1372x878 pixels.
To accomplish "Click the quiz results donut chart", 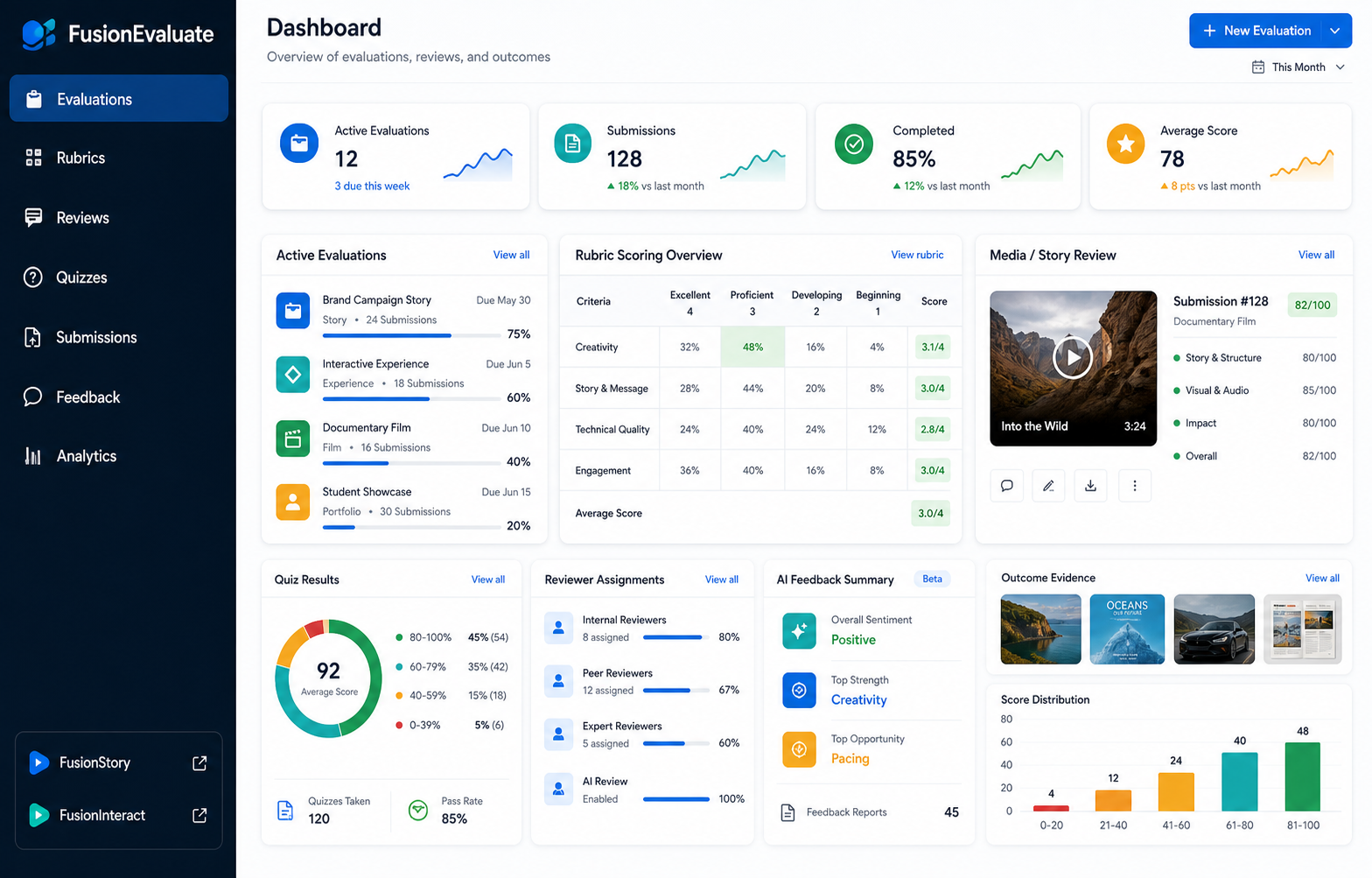I will tap(329, 678).
